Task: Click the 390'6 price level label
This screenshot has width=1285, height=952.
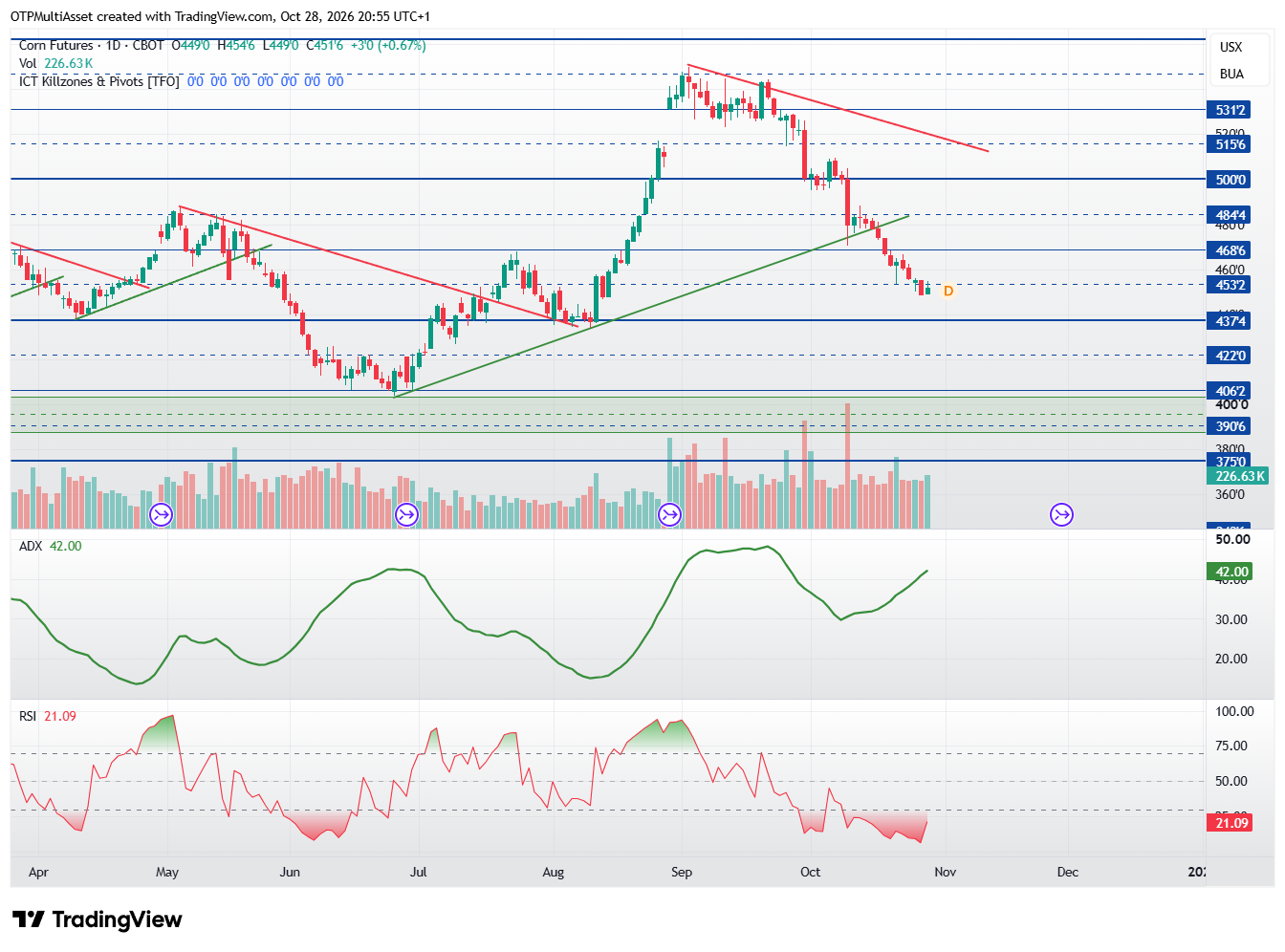Action: [x=1230, y=426]
